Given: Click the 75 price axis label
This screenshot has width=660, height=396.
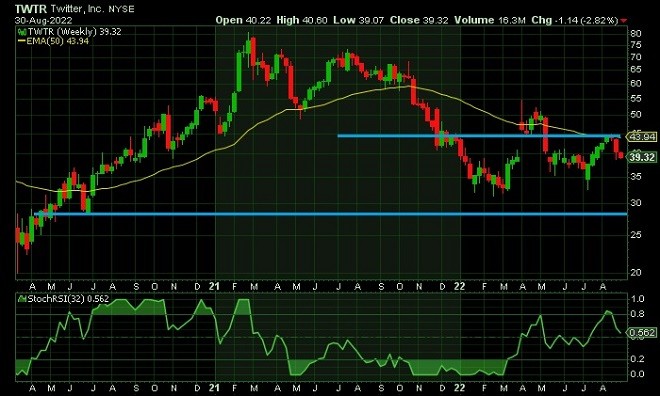Looking at the screenshot, I should (x=636, y=45).
